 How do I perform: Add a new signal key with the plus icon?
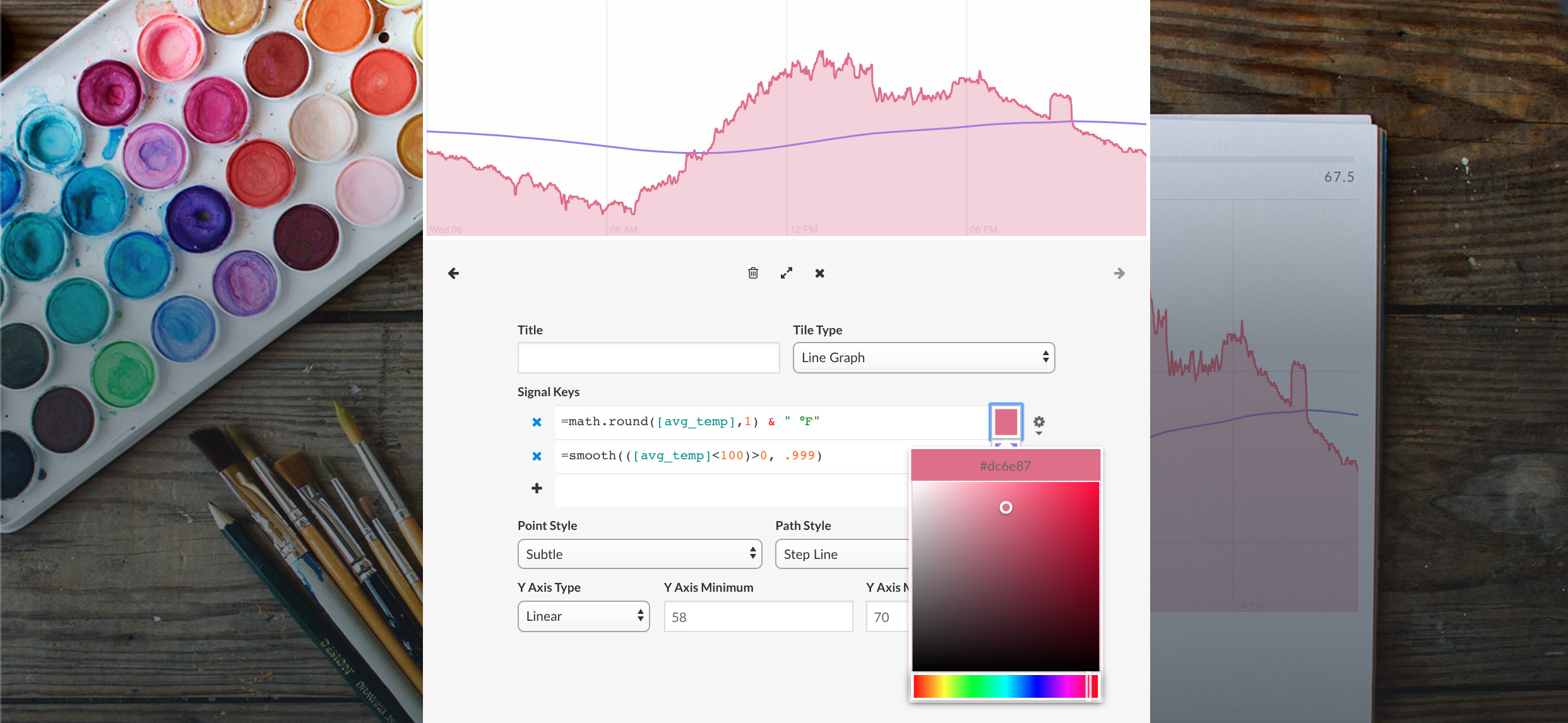point(537,488)
